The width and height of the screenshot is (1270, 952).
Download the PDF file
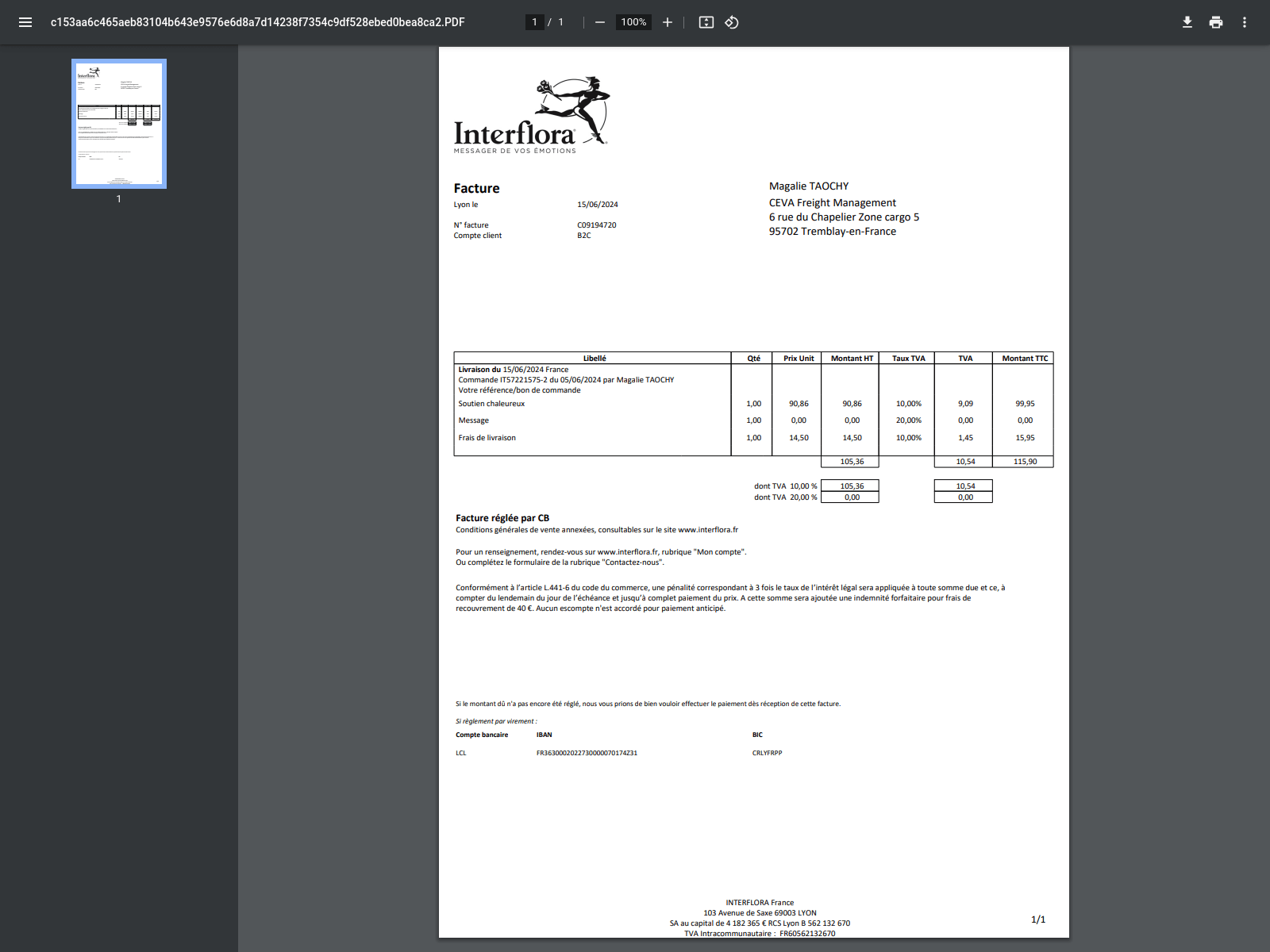pyautogui.click(x=1187, y=22)
